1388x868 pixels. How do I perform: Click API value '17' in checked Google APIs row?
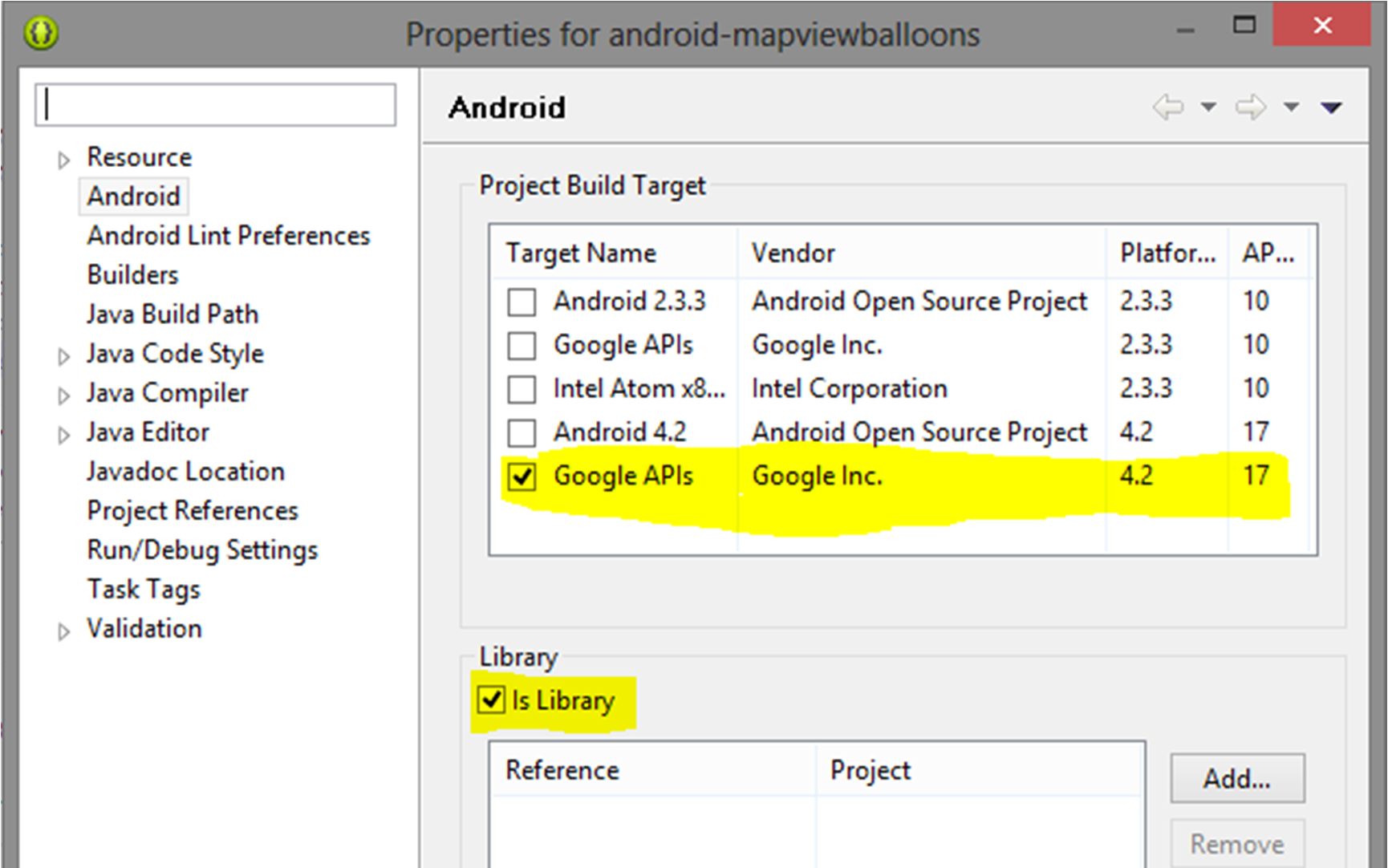(1256, 476)
